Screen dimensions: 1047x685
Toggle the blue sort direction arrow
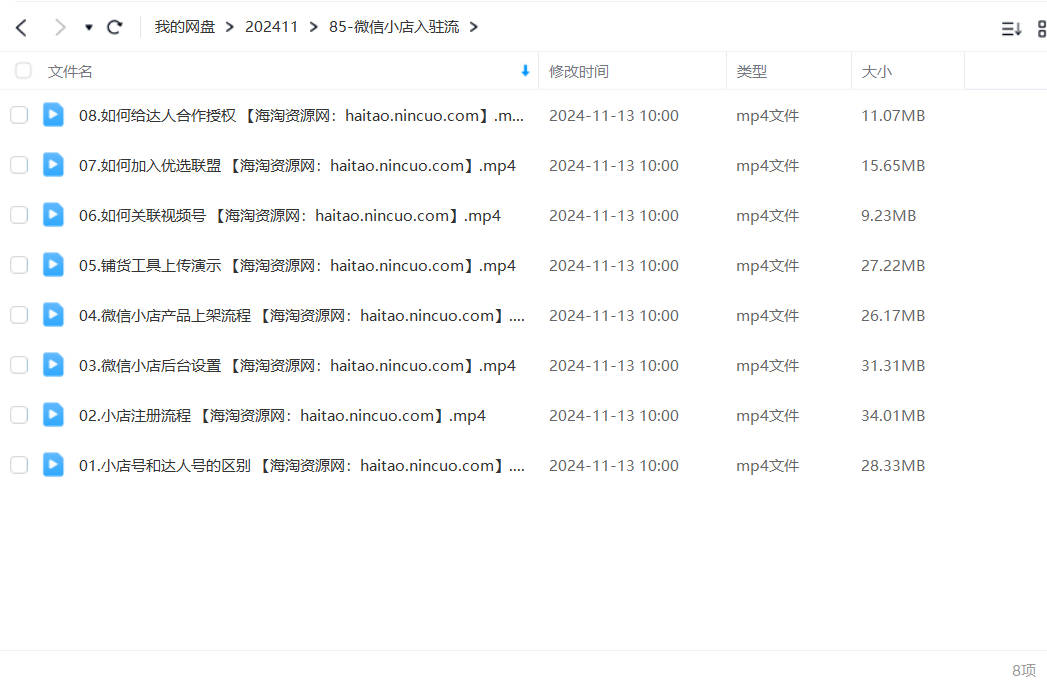pos(525,71)
